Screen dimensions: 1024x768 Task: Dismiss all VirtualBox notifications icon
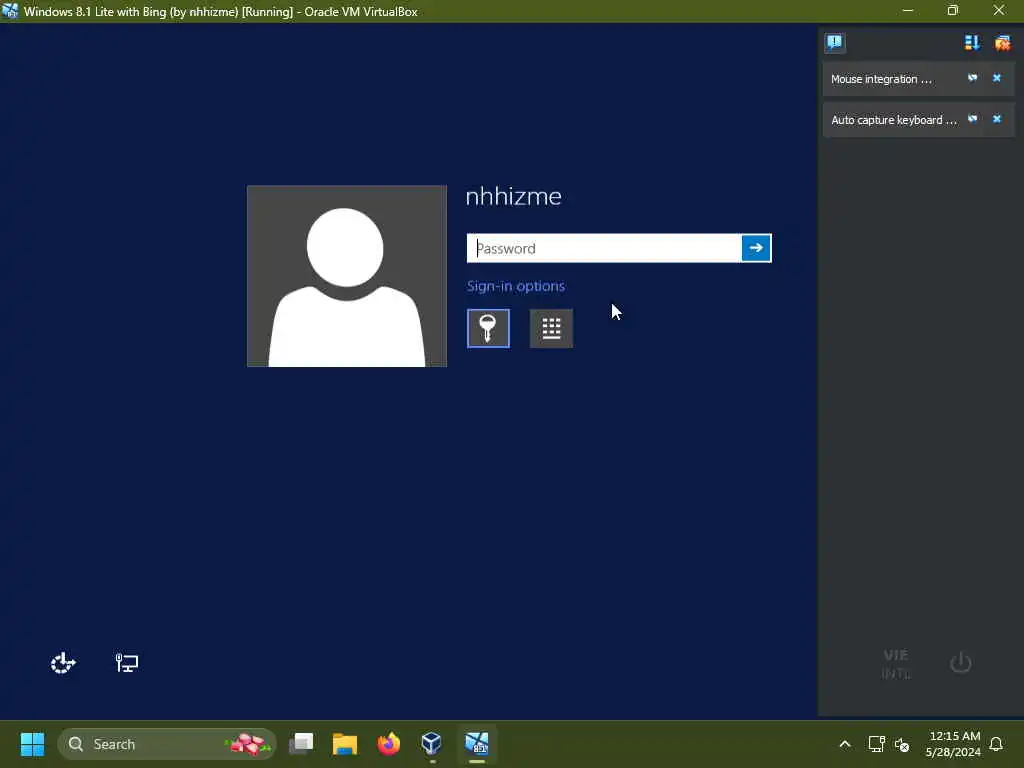pos(1002,43)
